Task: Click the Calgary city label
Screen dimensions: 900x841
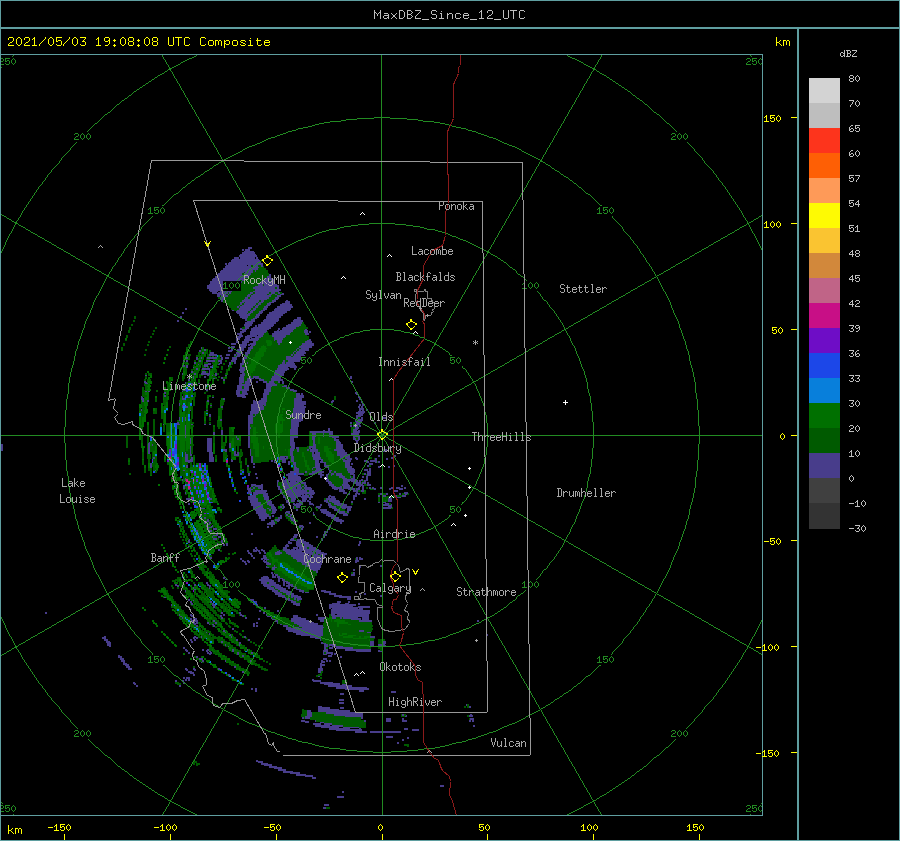Action: tap(390, 588)
